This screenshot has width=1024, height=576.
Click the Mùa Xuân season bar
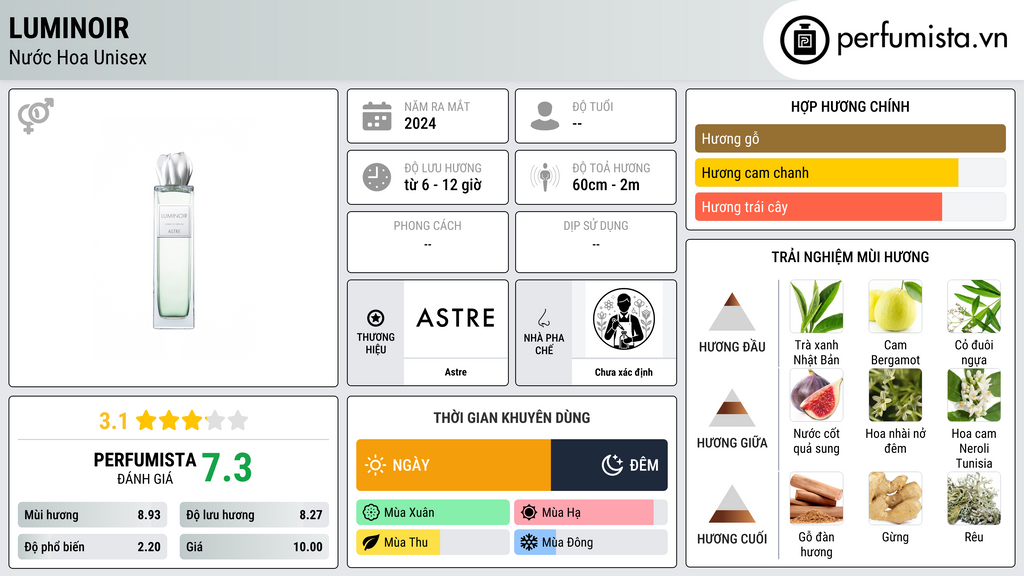[433, 513]
